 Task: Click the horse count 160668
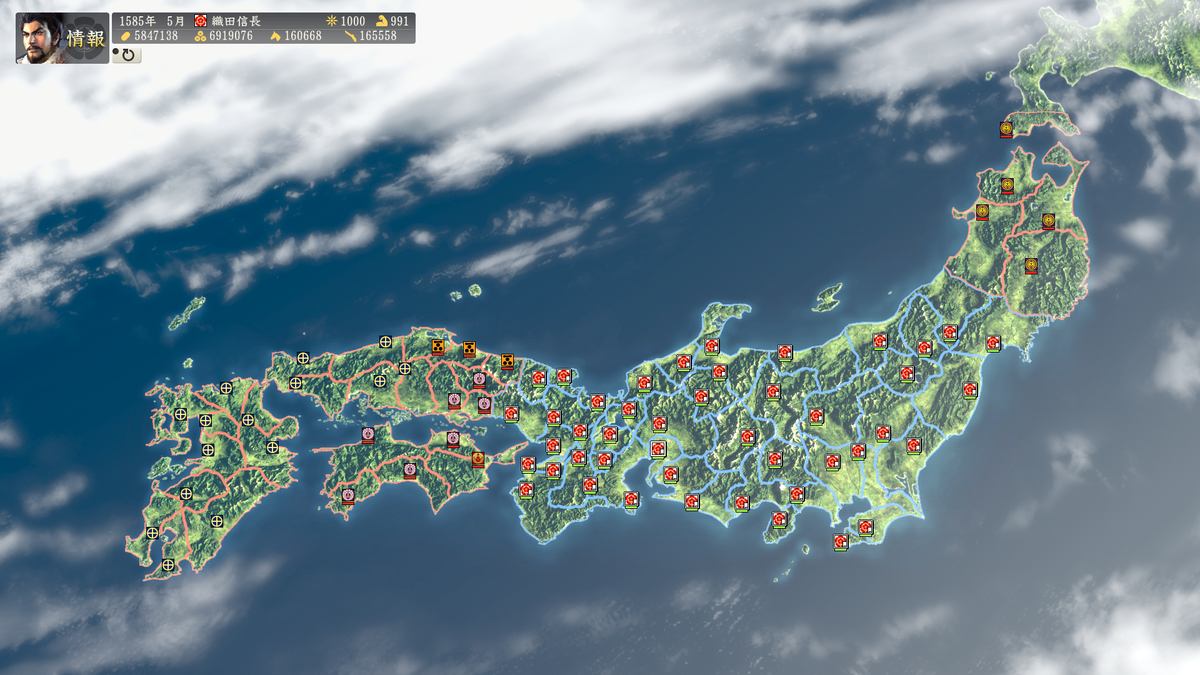coord(304,36)
